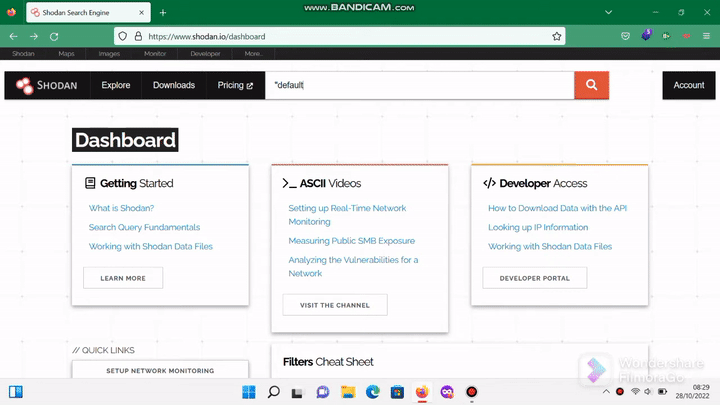Viewport: 720px width, 405px height.
Task: Launch Microsoft Edge from taskbar
Action: (373, 392)
